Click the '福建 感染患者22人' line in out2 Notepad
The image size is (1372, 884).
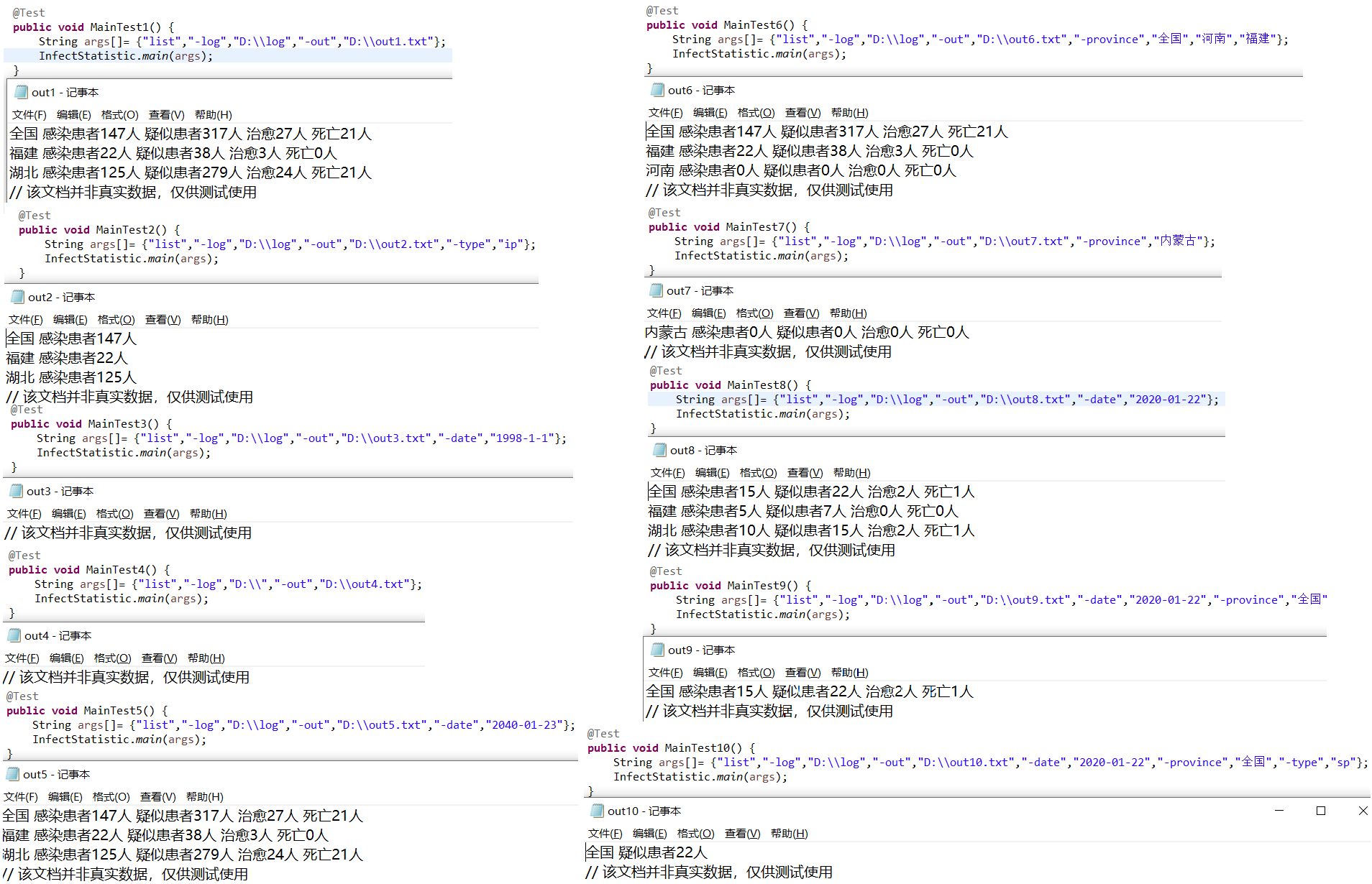coord(67,359)
